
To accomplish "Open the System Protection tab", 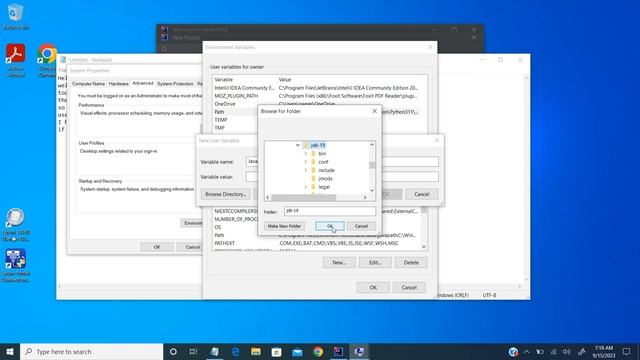I will (x=175, y=84).
